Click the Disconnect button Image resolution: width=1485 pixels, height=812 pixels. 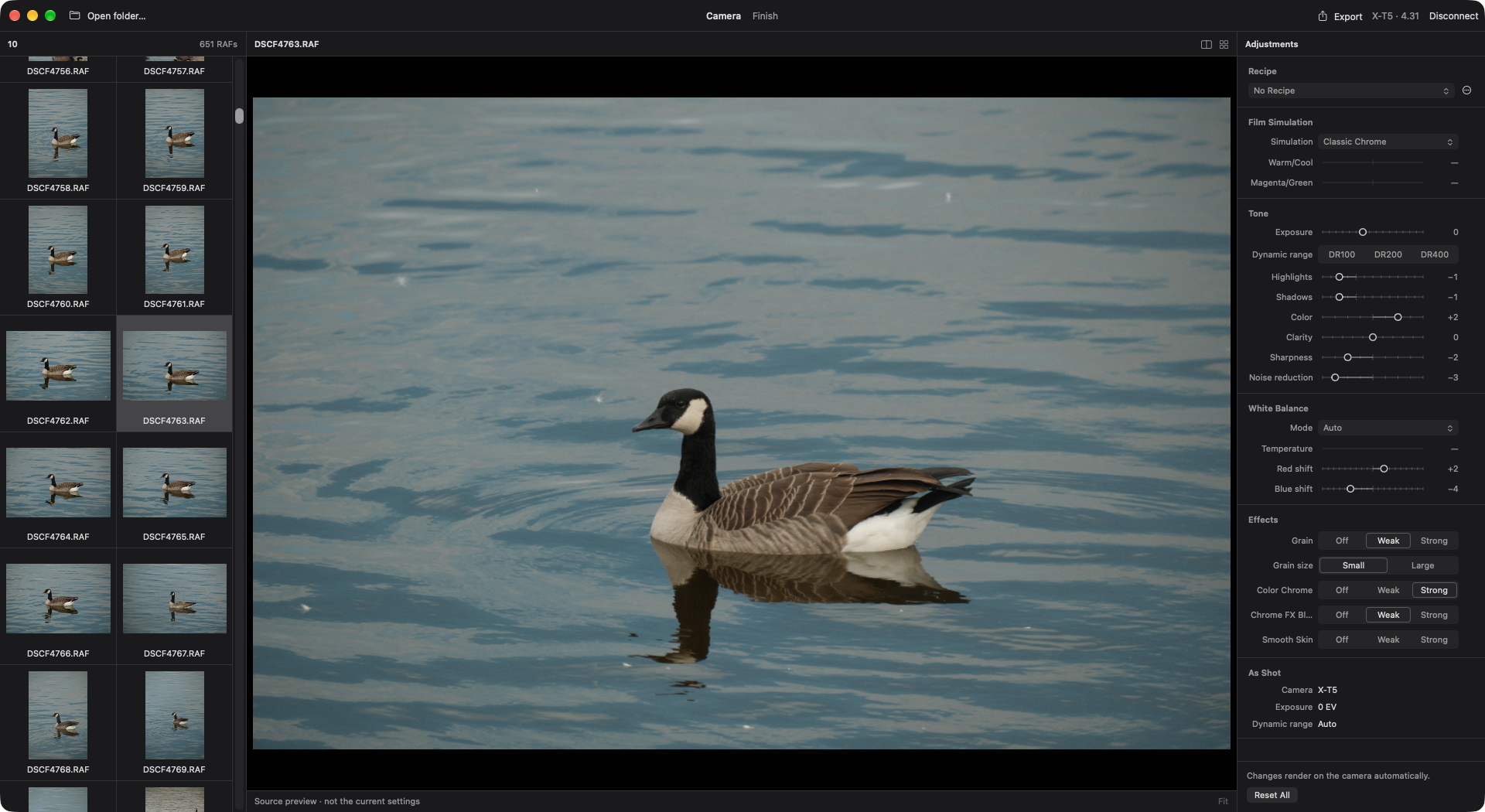(1453, 15)
